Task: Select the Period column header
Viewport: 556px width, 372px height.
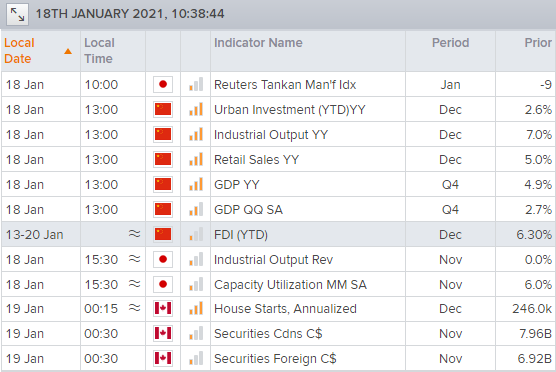Action: pyautogui.click(x=450, y=43)
